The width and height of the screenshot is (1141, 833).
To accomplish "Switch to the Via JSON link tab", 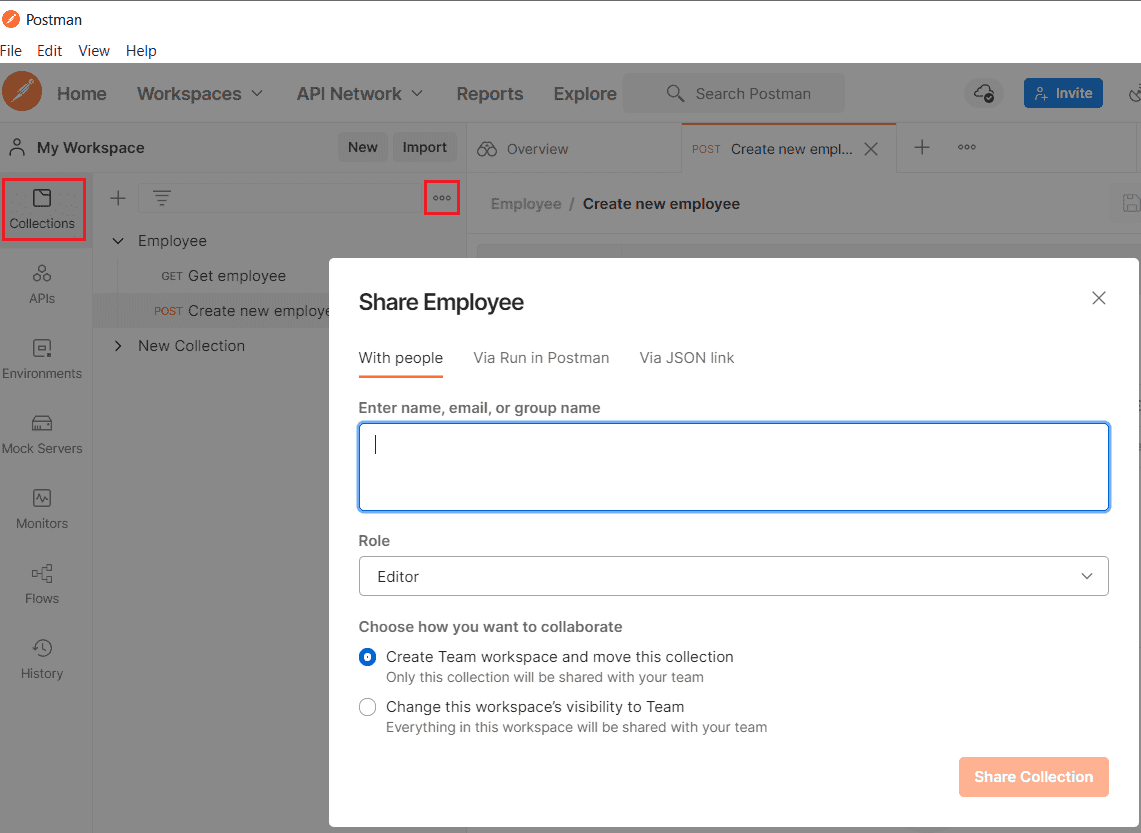I will 687,358.
